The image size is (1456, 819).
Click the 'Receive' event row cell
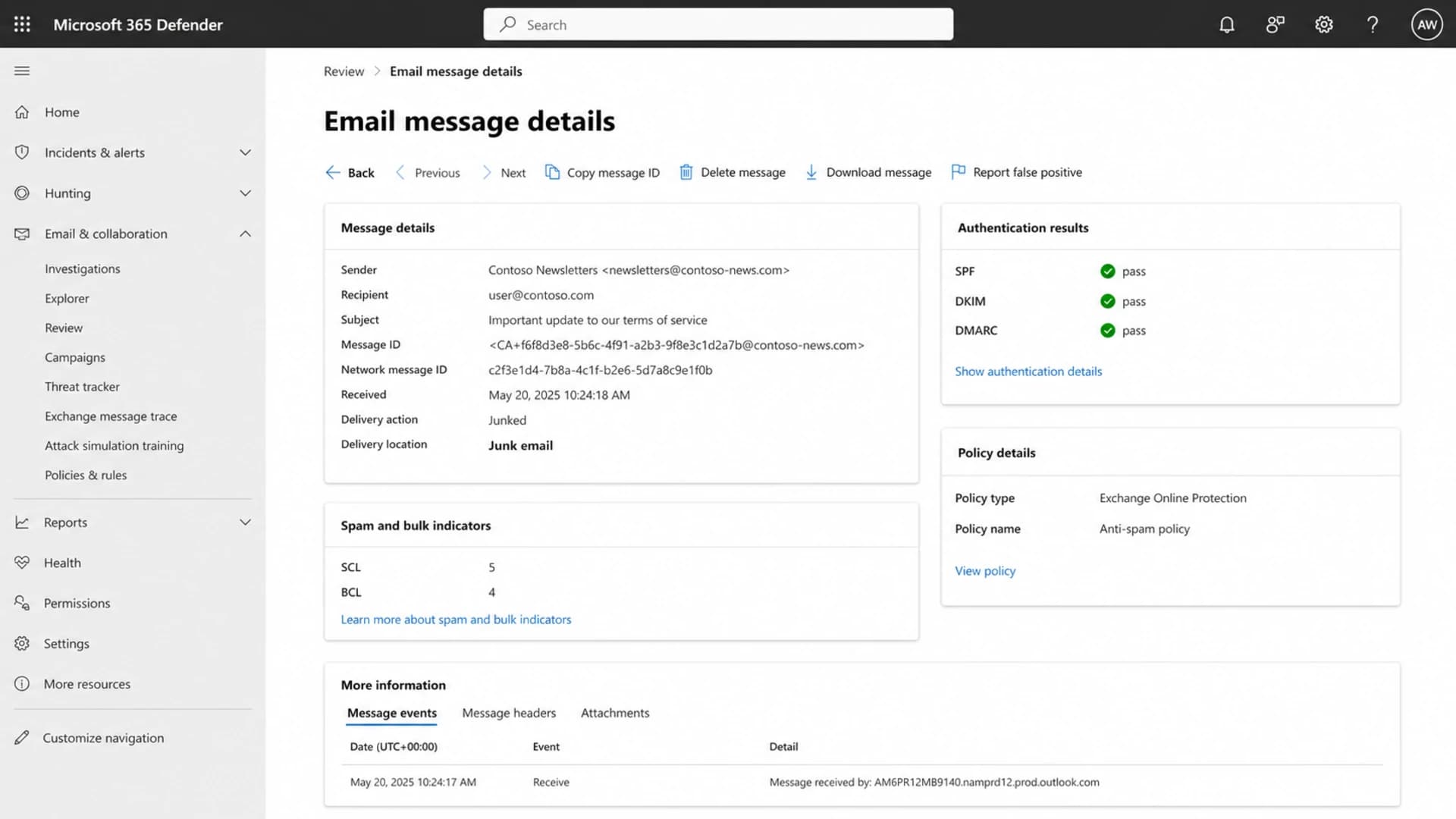click(x=551, y=783)
